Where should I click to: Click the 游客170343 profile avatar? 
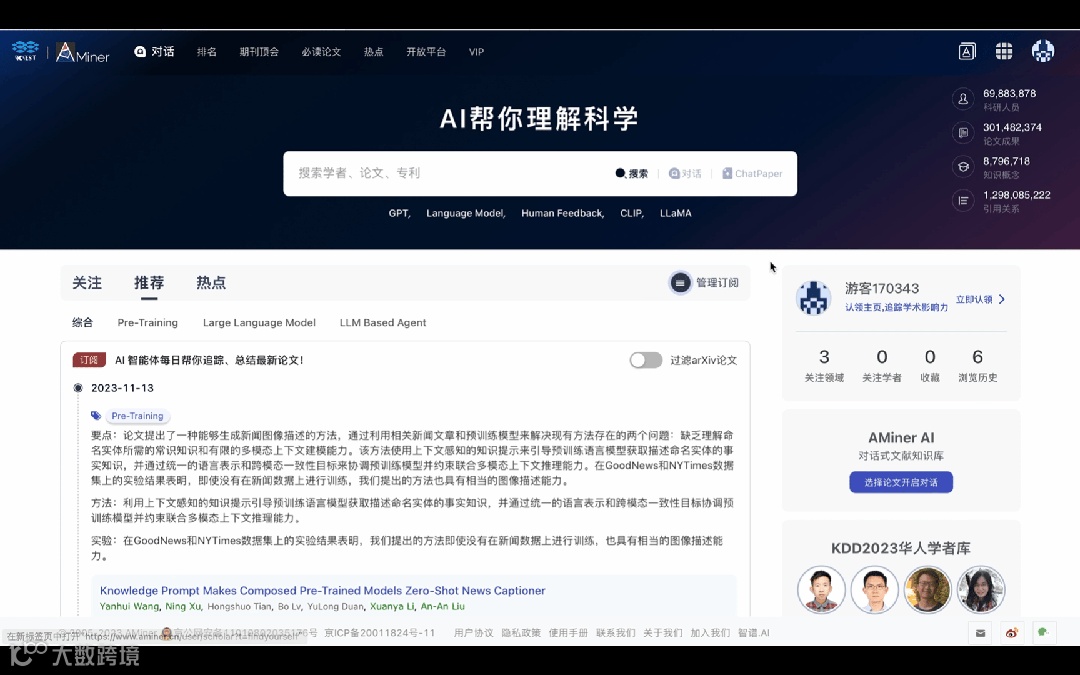pos(813,298)
